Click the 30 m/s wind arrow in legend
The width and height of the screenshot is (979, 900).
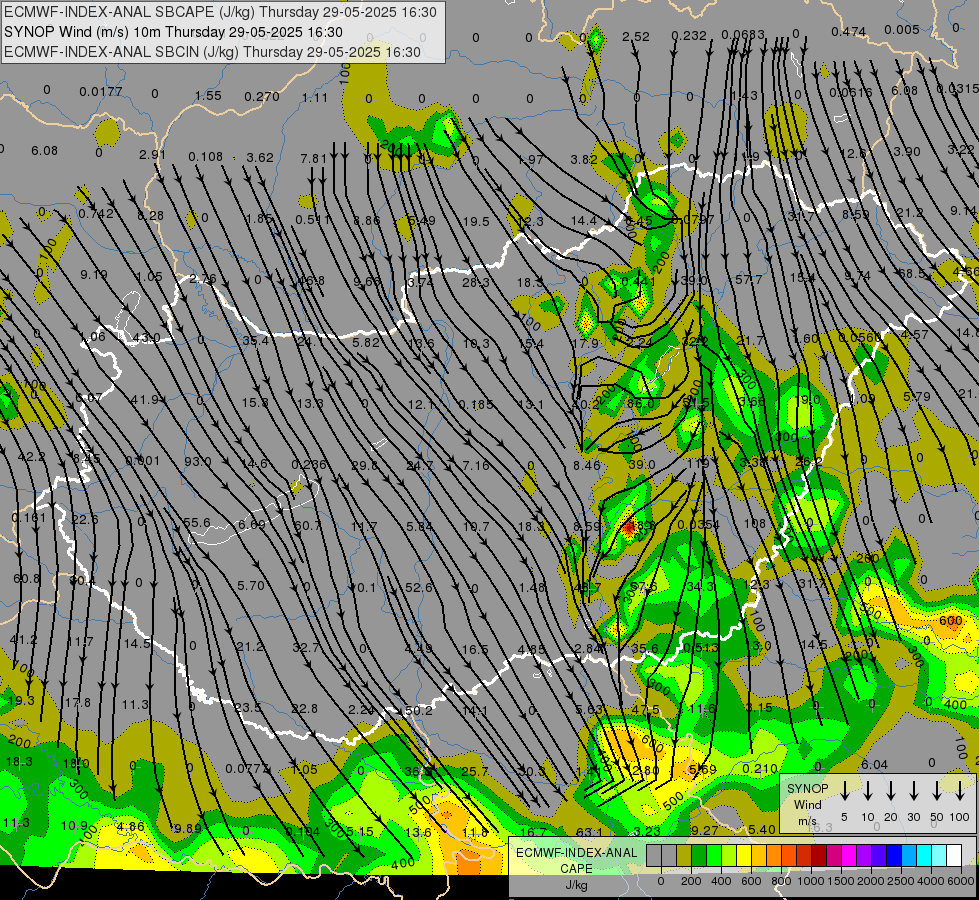(x=914, y=791)
